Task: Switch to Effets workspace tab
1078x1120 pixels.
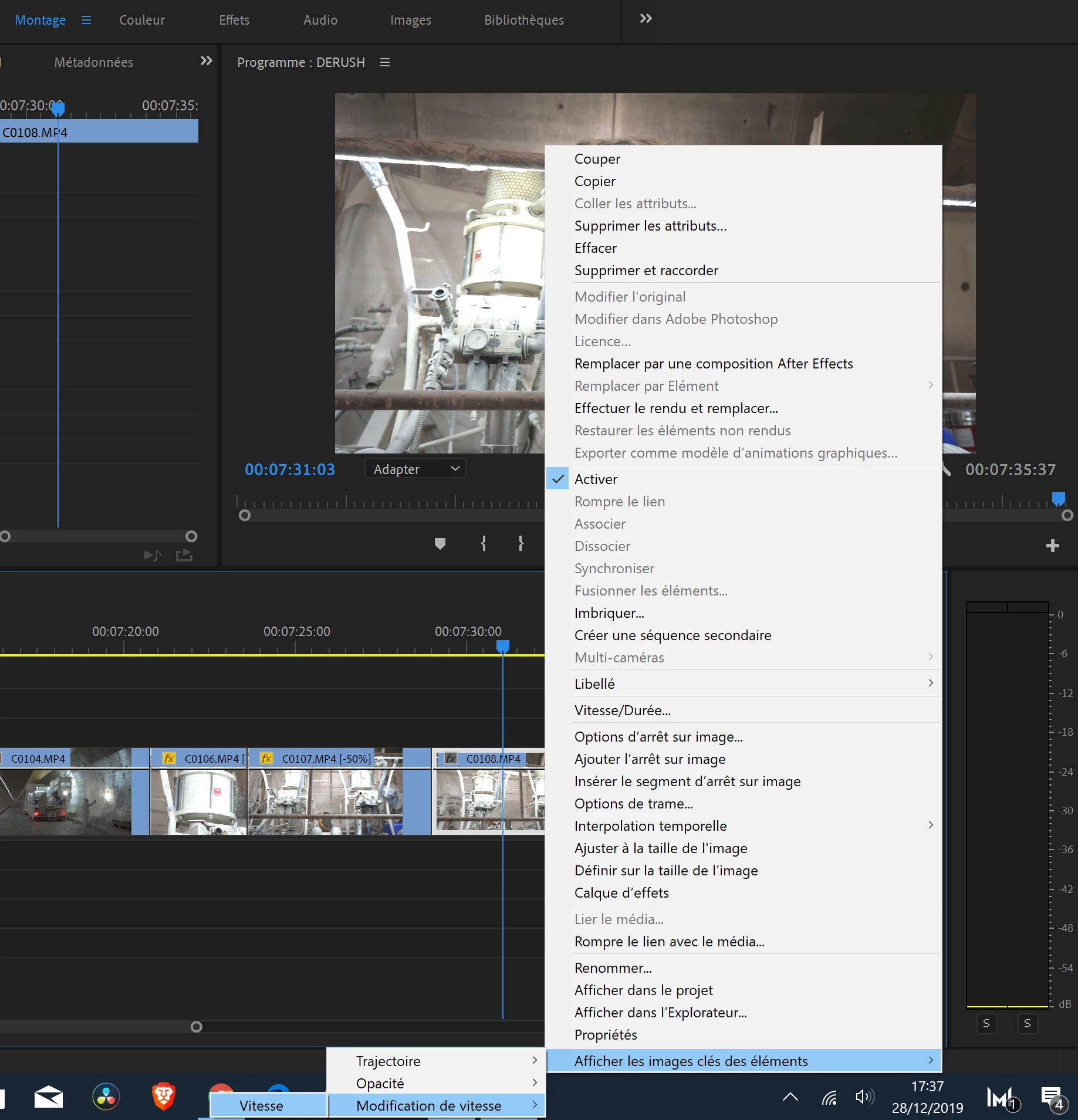Action: pyautogui.click(x=234, y=20)
